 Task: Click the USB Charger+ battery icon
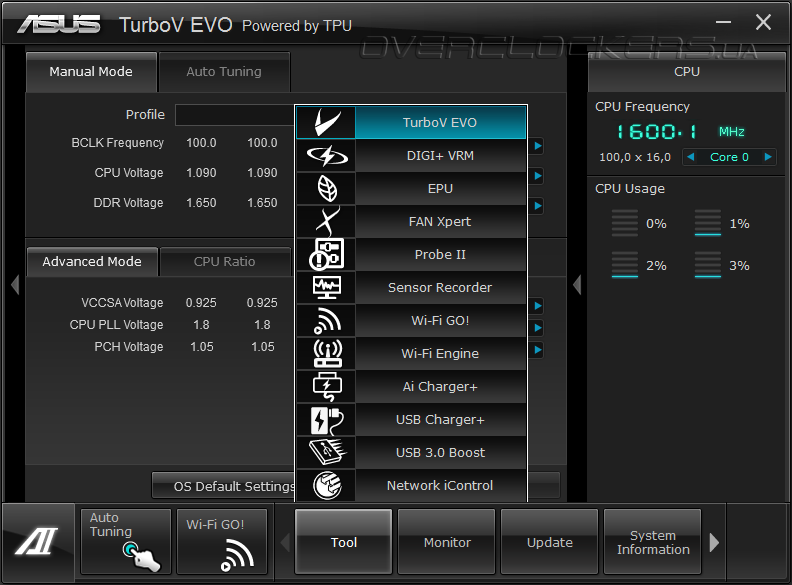[326, 419]
